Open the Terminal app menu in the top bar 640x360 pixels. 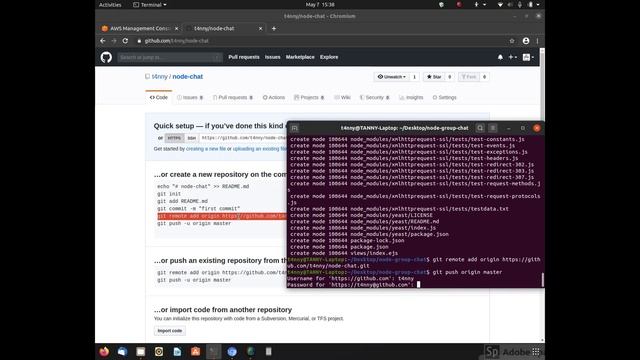[150, 5]
